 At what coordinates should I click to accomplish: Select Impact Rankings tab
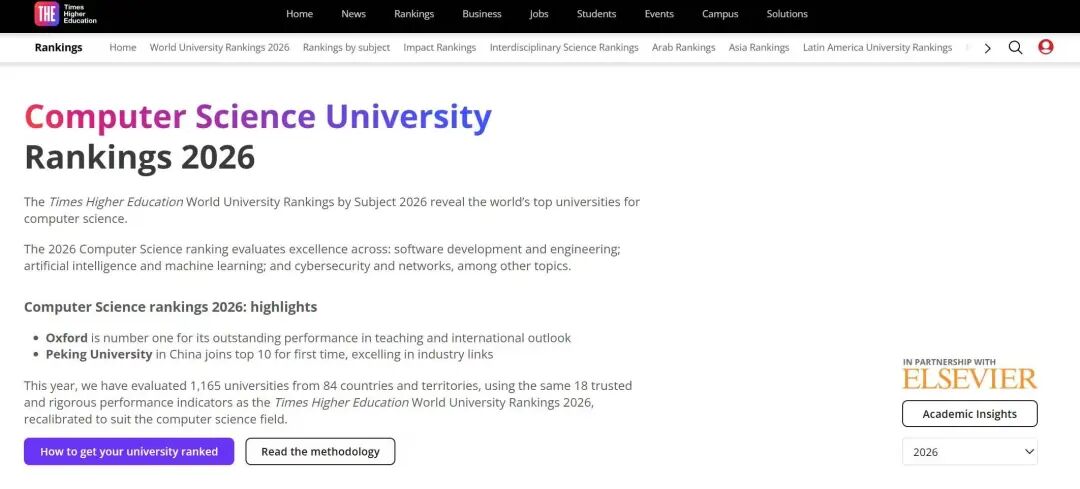439,48
